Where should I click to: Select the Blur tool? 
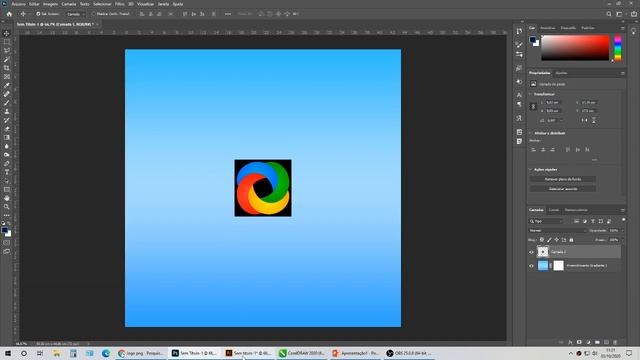click(x=7, y=146)
